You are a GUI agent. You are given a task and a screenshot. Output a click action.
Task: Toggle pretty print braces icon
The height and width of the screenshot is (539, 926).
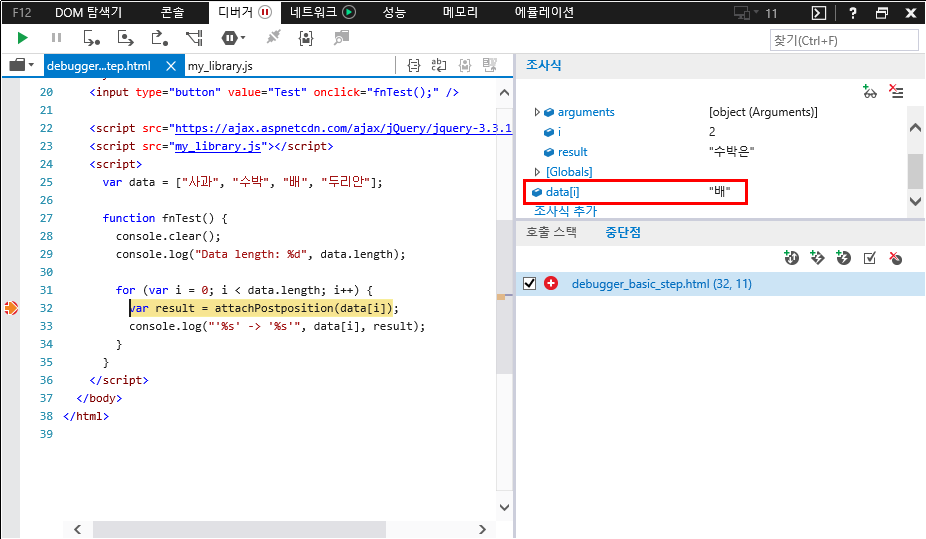pos(414,66)
